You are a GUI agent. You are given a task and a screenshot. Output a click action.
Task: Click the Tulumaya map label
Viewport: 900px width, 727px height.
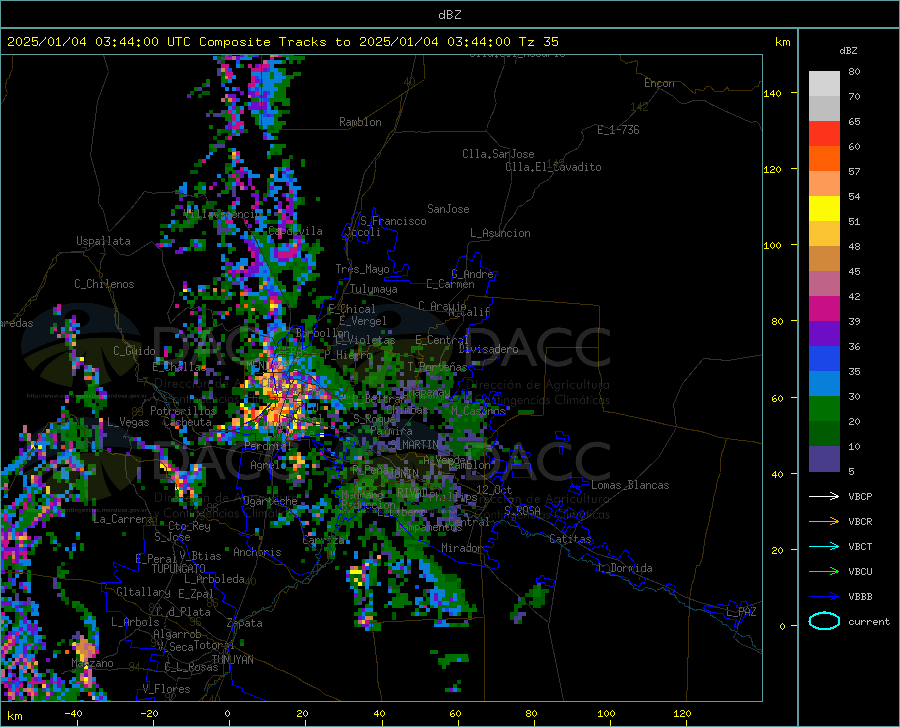point(374,289)
